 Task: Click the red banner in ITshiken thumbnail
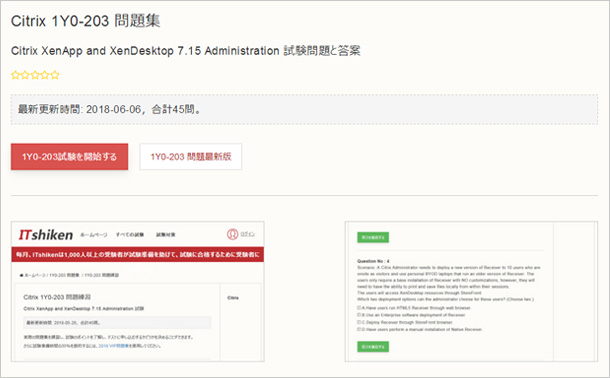tap(138, 254)
